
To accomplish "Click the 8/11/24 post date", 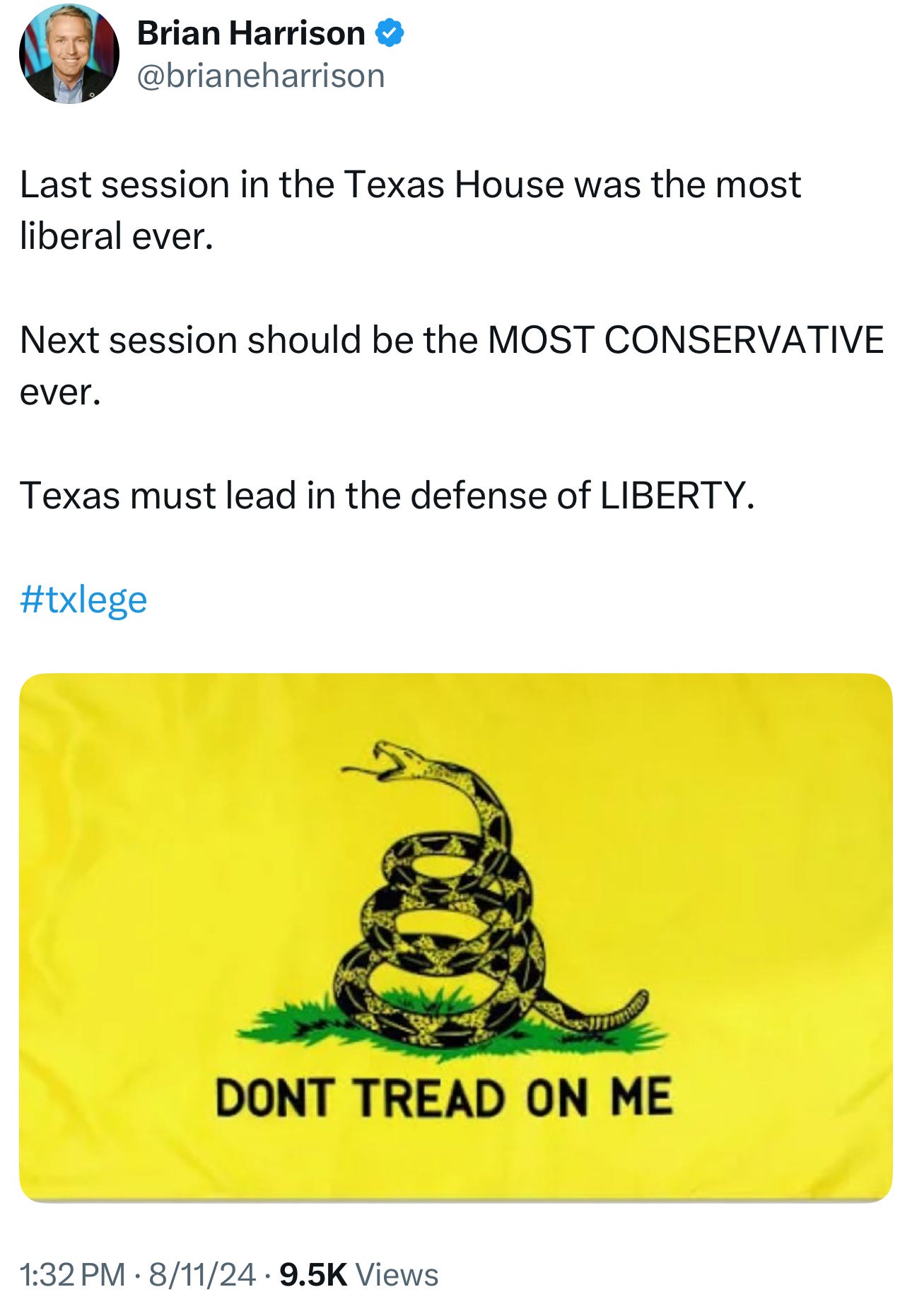I will (202, 1275).
